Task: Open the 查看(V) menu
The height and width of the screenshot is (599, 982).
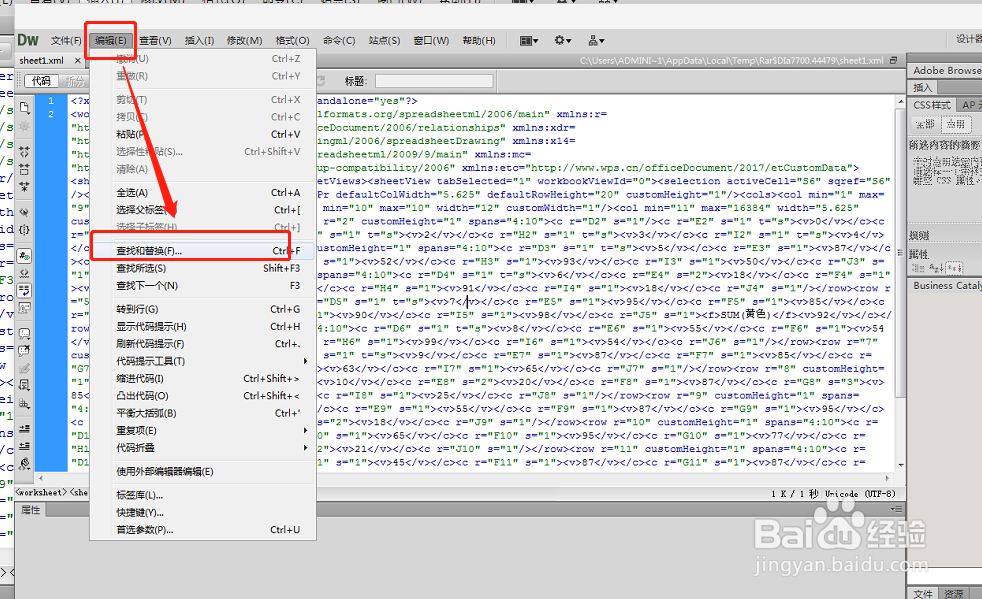Action: click(155, 41)
